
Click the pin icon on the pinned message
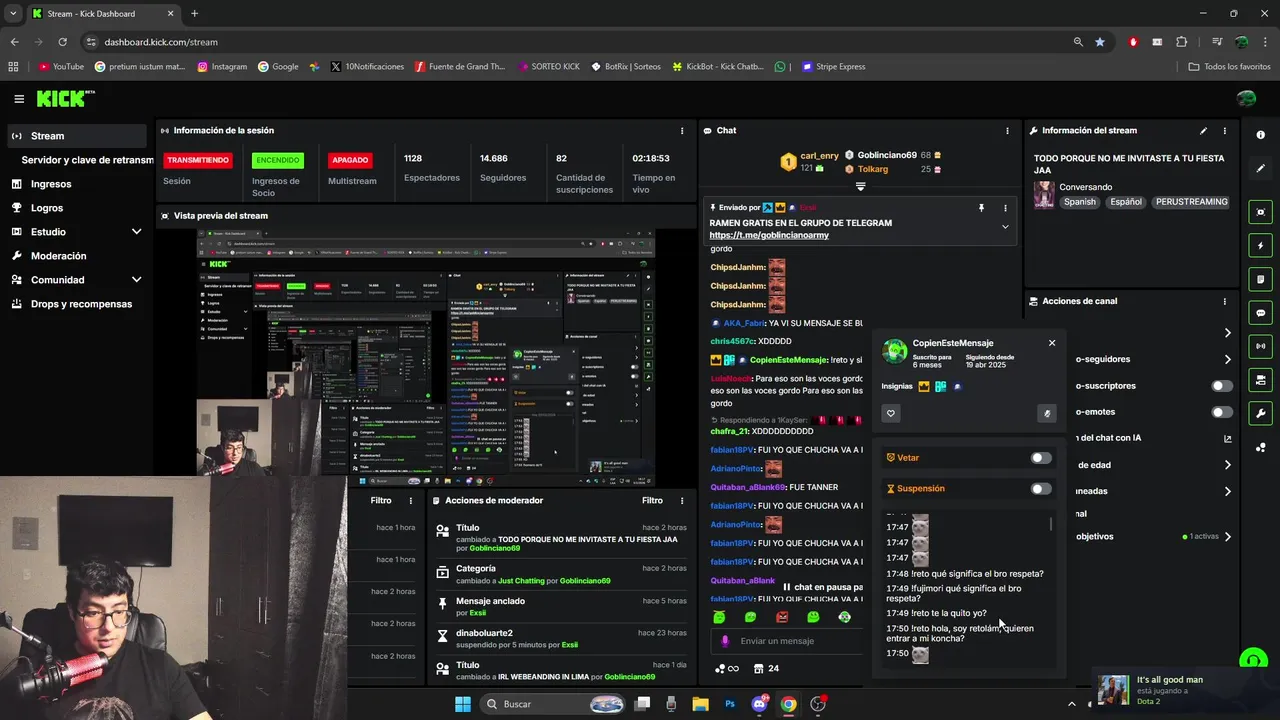(981, 207)
